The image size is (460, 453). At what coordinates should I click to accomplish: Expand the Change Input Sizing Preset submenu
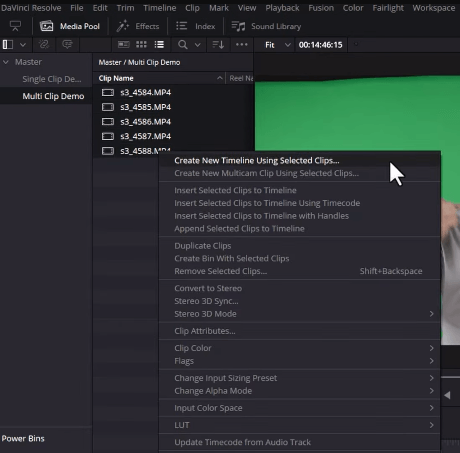(x=299, y=378)
